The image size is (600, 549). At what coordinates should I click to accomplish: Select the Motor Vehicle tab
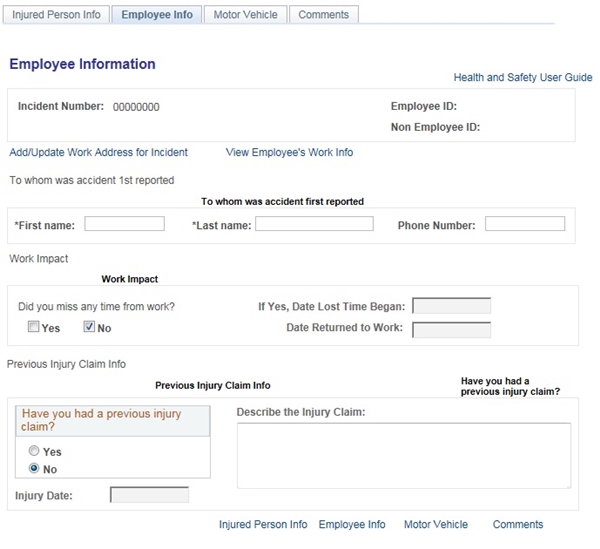click(247, 15)
